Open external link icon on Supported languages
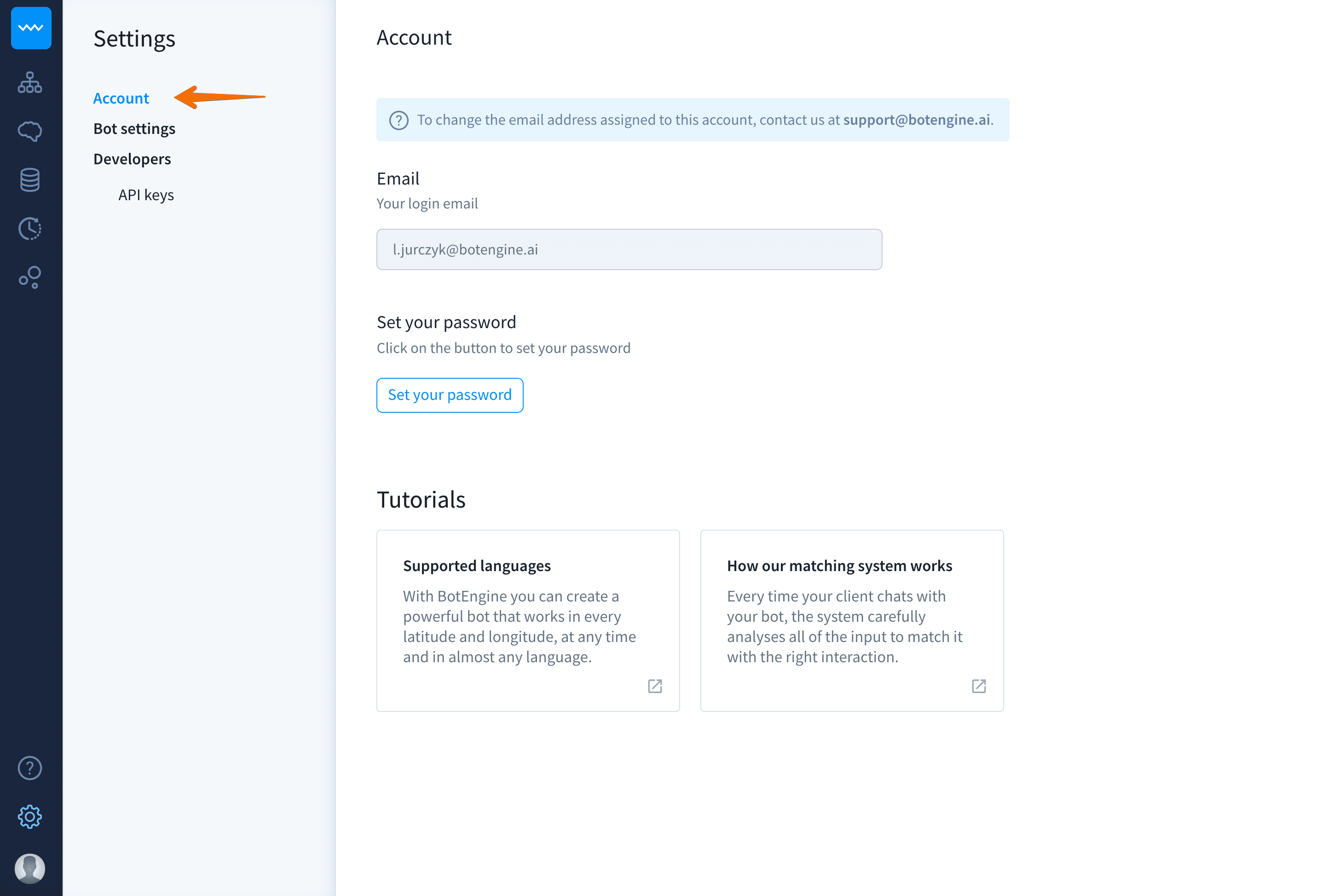This screenshot has width=1328, height=896. (x=655, y=686)
